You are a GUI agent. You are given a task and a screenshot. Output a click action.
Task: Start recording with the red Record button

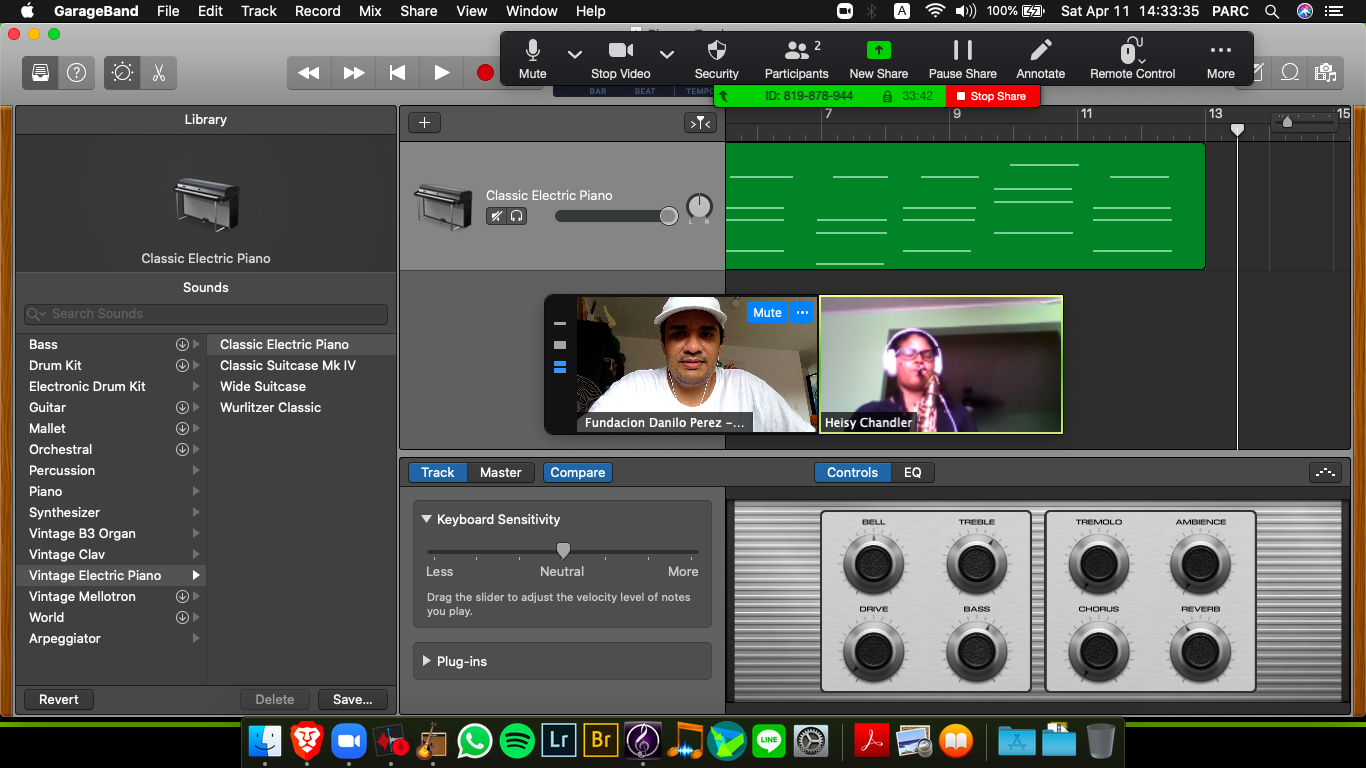tap(485, 73)
